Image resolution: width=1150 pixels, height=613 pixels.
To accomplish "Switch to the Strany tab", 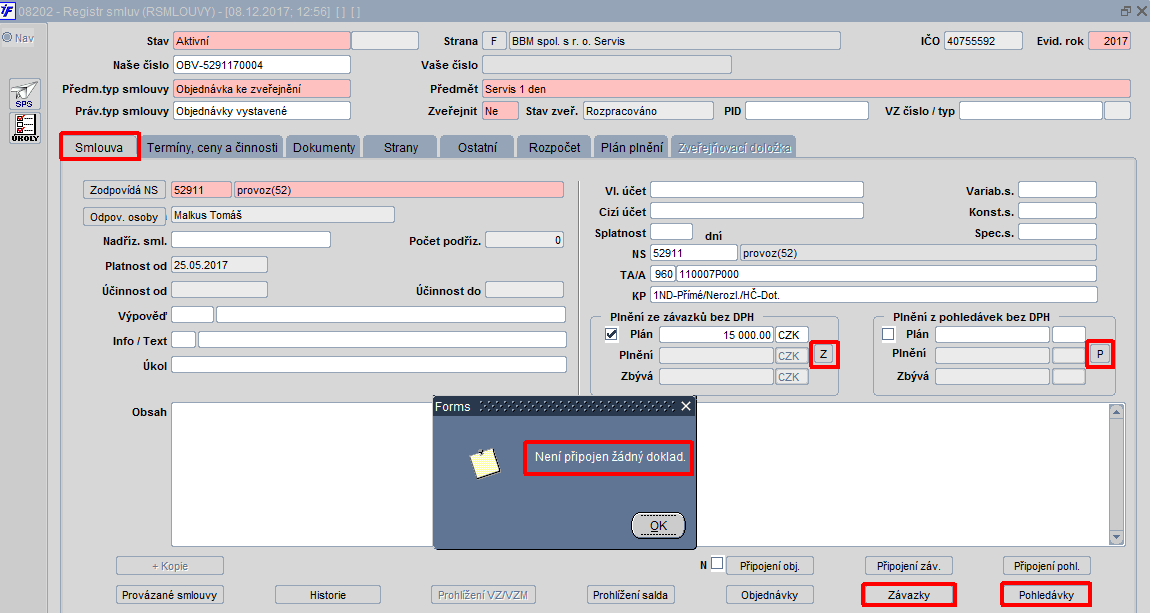I will [400, 147].
